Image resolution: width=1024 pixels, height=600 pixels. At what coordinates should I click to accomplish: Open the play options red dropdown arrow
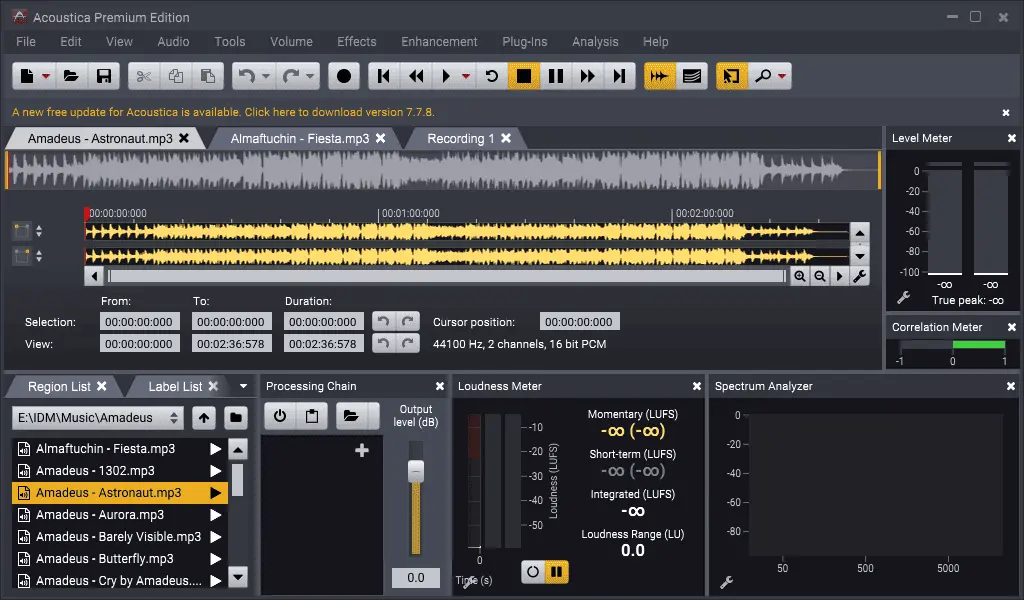pyautogui.click(x=466, y=76)
